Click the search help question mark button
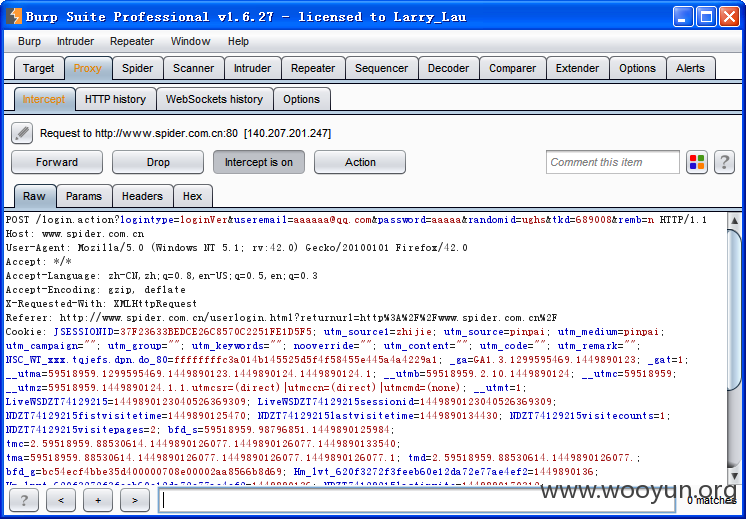Screen dimensions: 746x519 [x=24, y=500]
